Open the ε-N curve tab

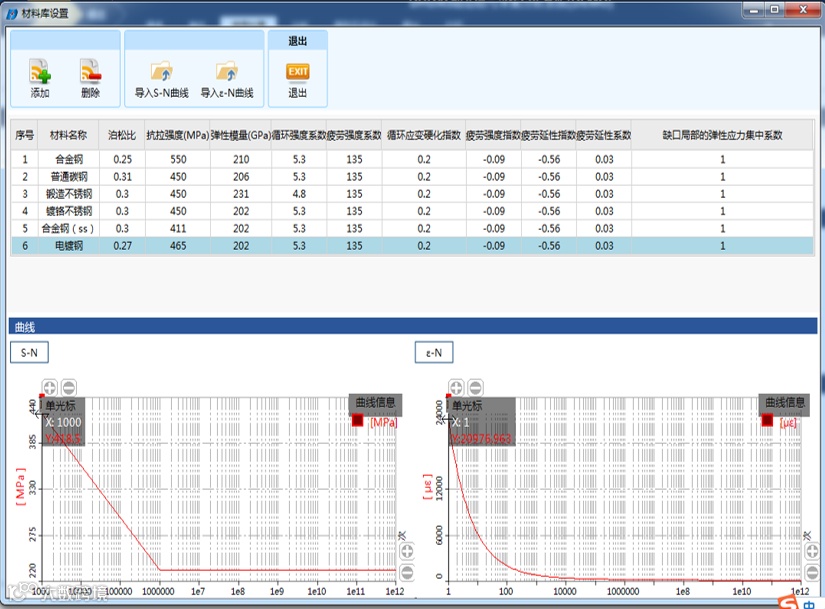434,353
